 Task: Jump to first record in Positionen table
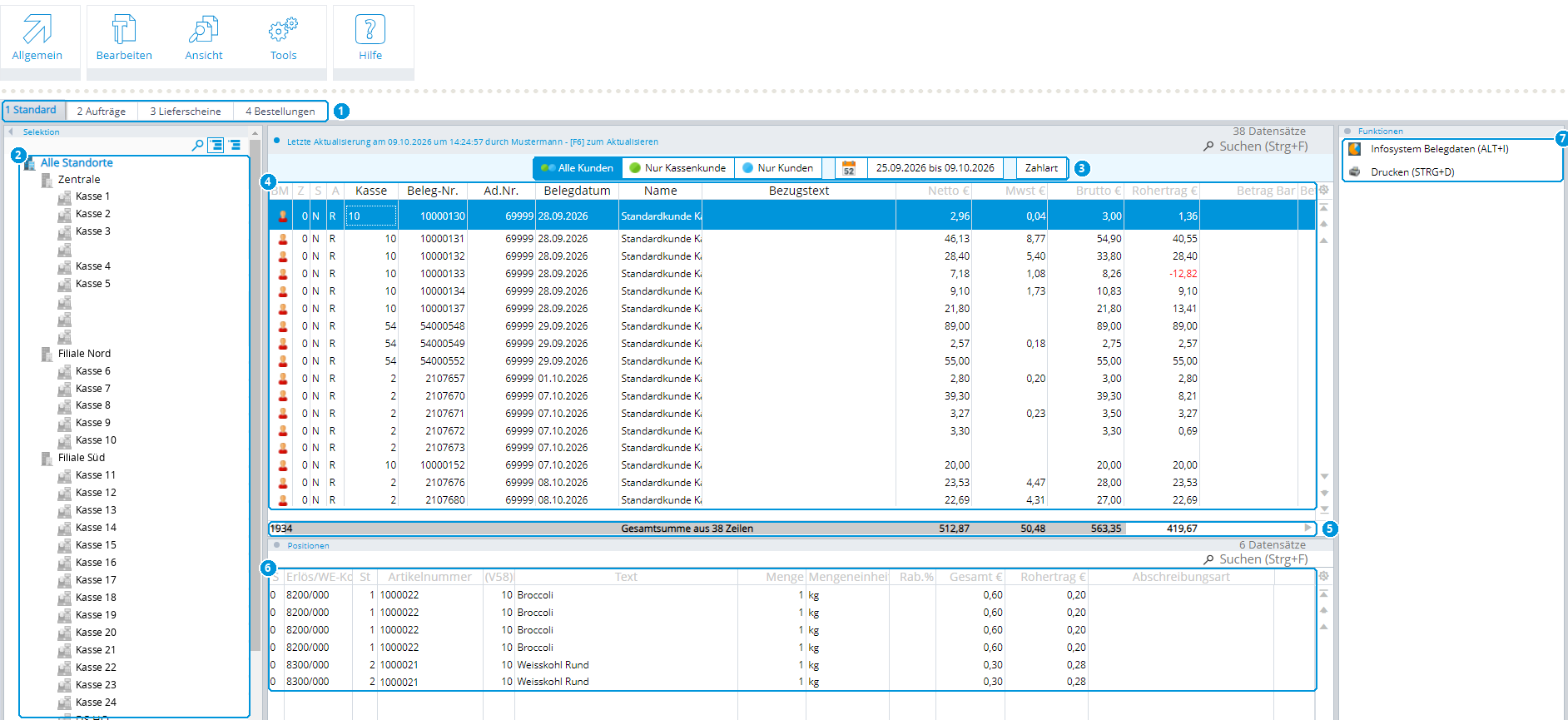1324,593
